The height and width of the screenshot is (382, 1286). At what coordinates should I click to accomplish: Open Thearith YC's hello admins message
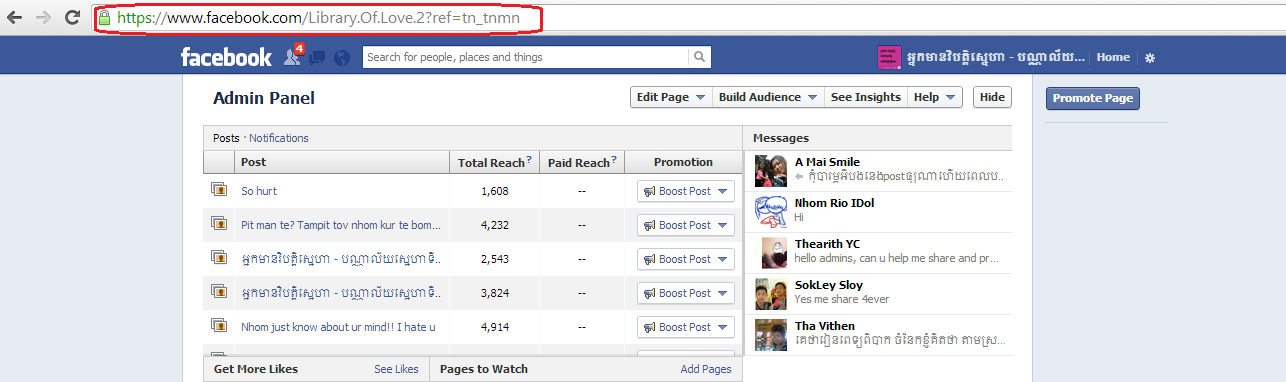(878, 253)
